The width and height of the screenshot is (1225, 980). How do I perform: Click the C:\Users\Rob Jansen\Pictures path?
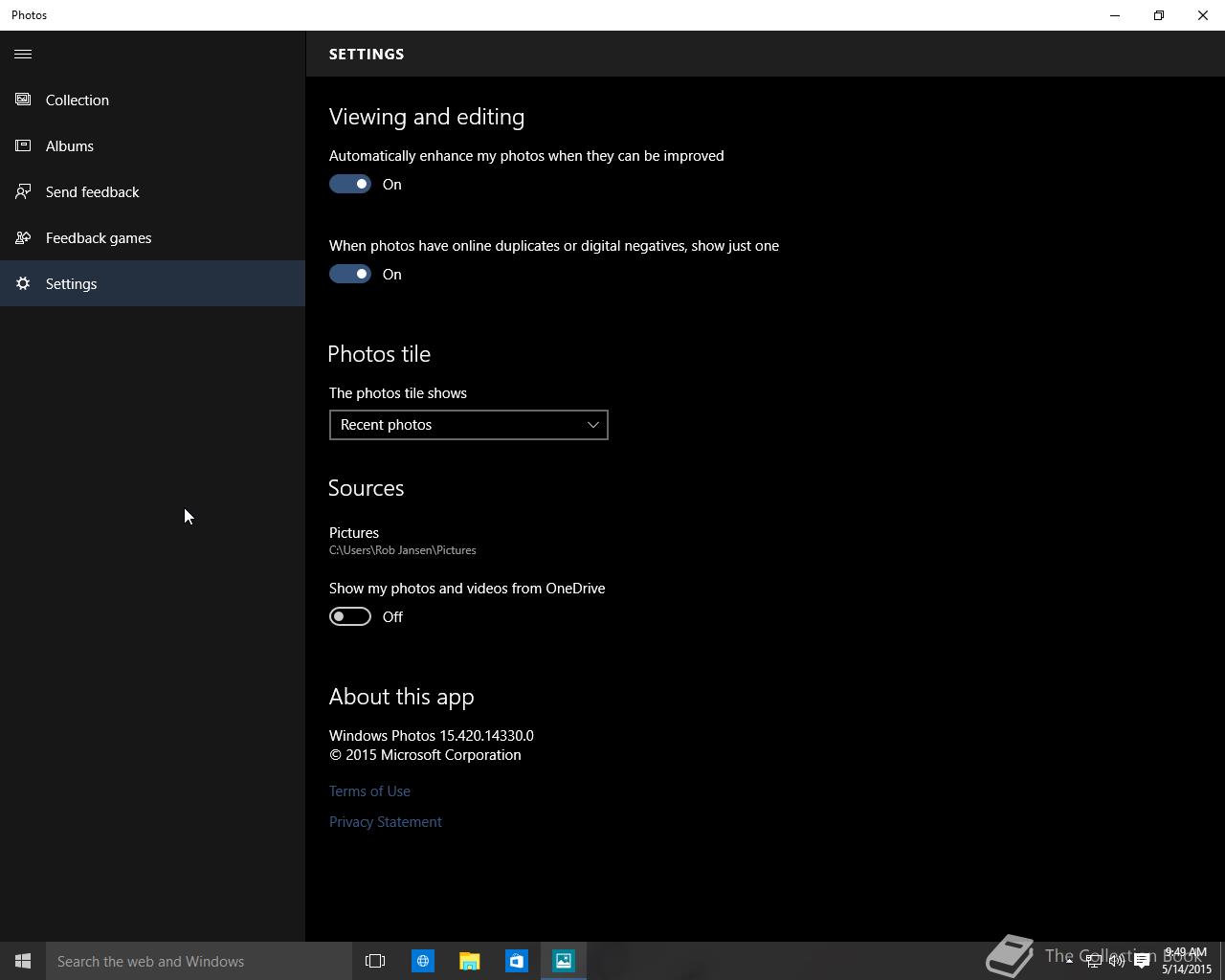(403, 550)
